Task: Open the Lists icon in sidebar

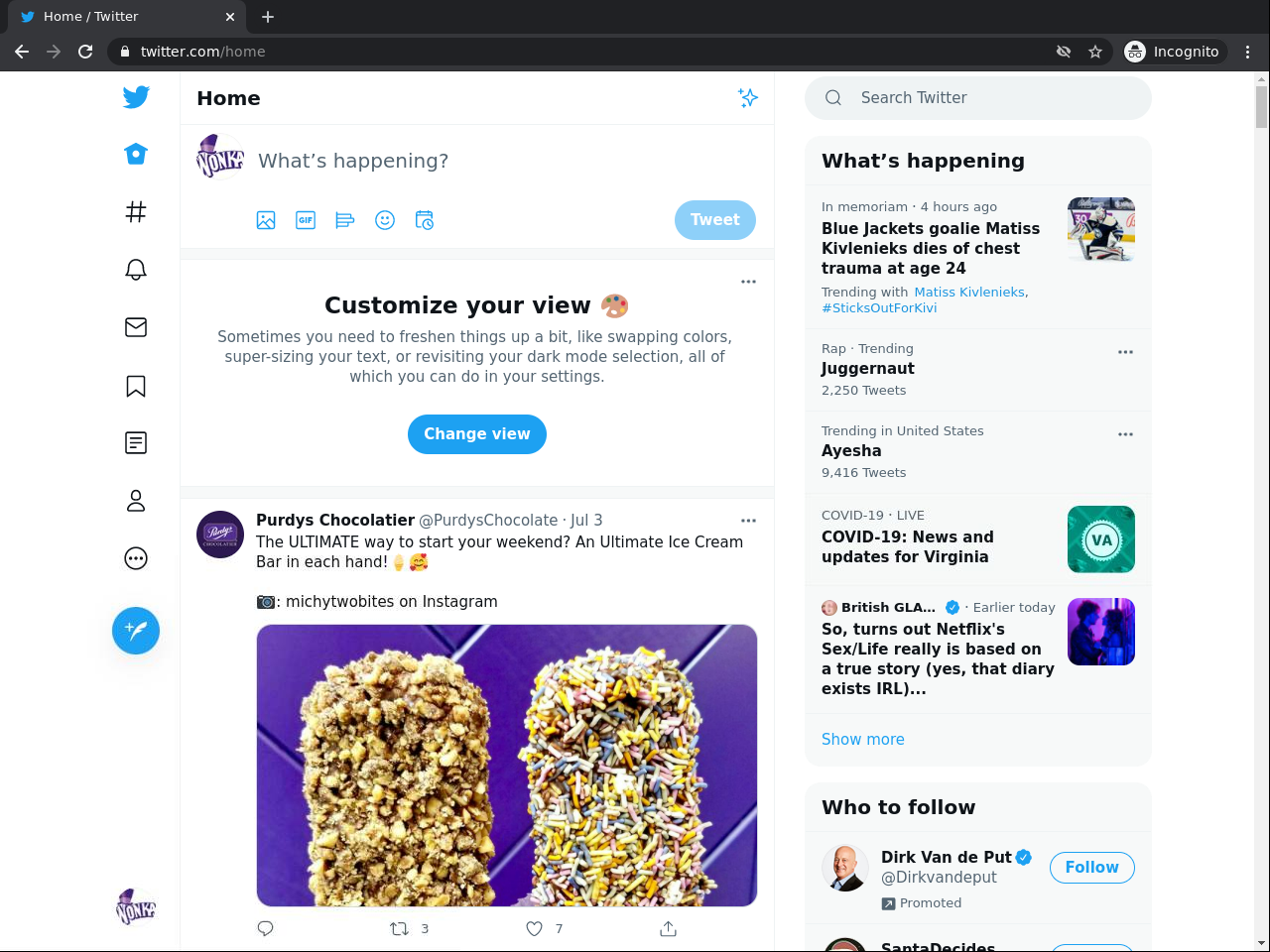Action: click(136, 443)
